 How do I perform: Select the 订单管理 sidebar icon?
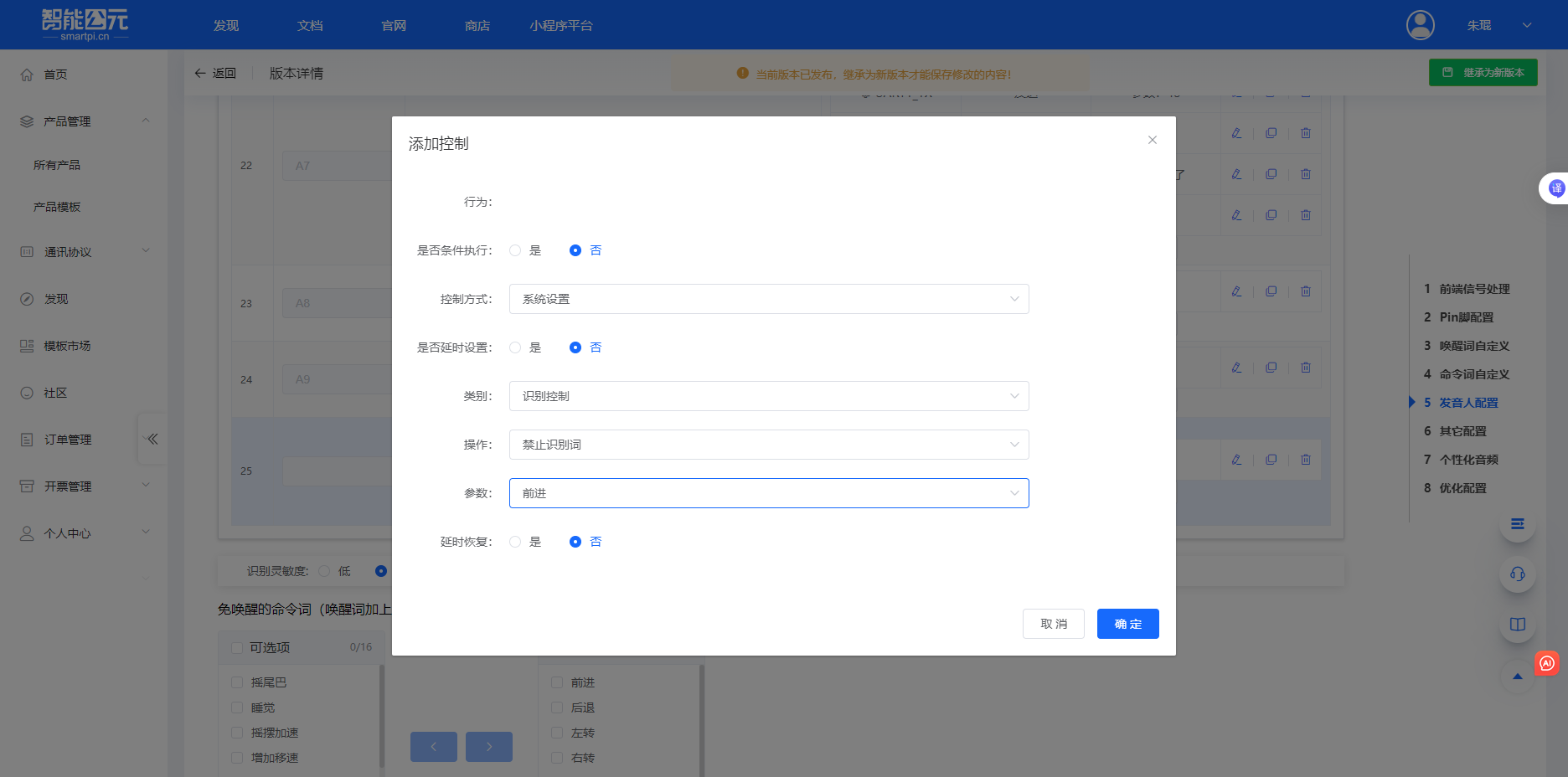(26, 439)
